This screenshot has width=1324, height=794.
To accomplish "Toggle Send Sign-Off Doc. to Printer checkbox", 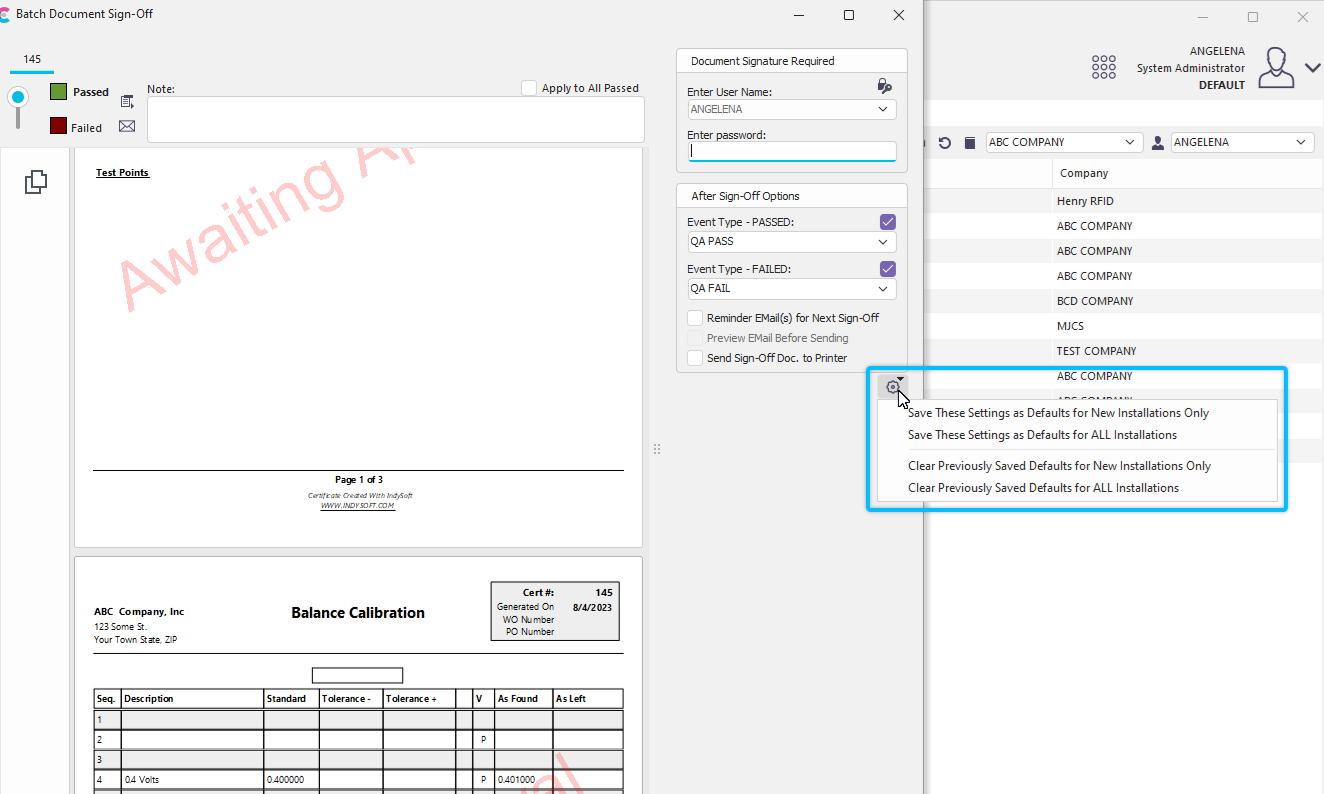I will (x=695, y=358).
